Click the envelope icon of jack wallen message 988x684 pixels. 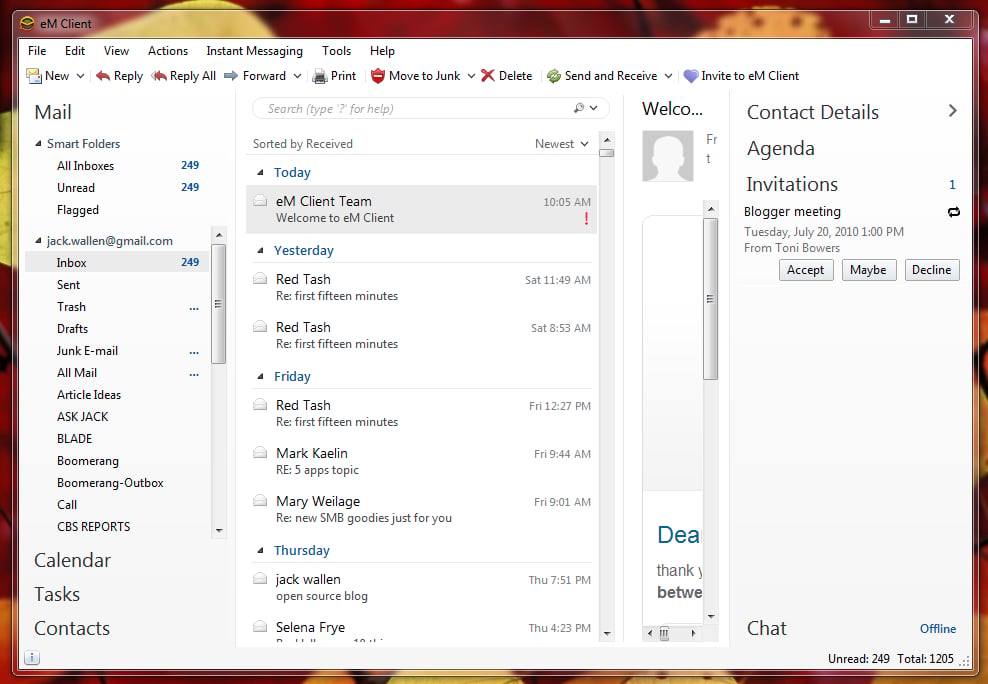[x=260, y=579]
